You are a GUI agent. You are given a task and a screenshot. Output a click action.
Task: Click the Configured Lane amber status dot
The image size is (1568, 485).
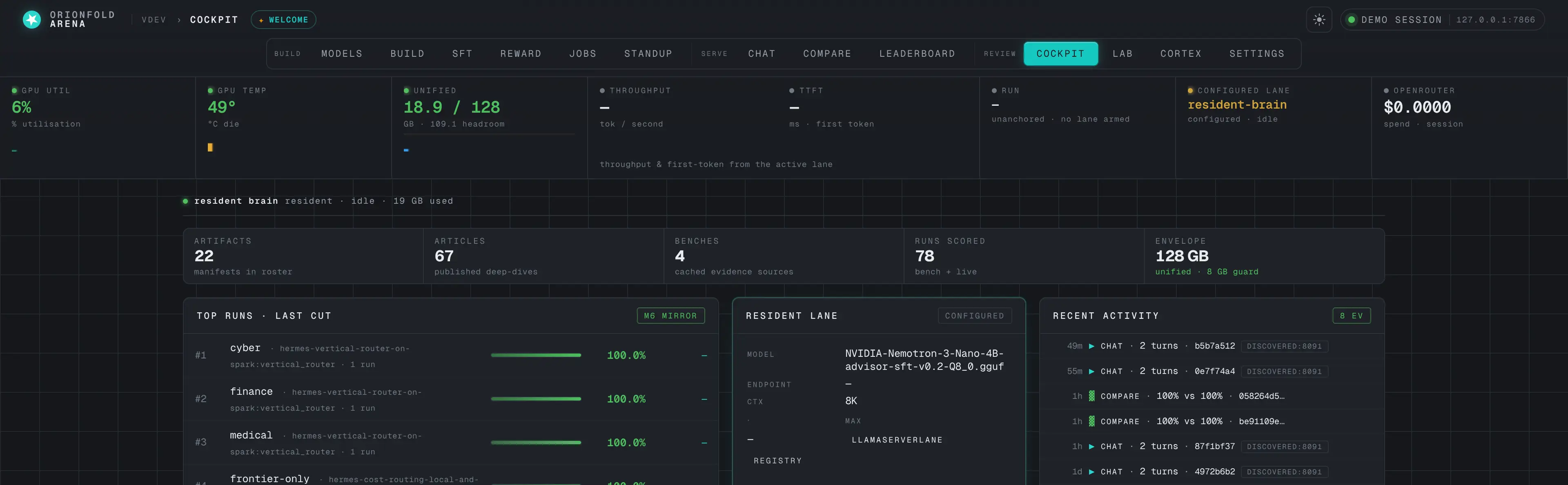coord(1191,91)
